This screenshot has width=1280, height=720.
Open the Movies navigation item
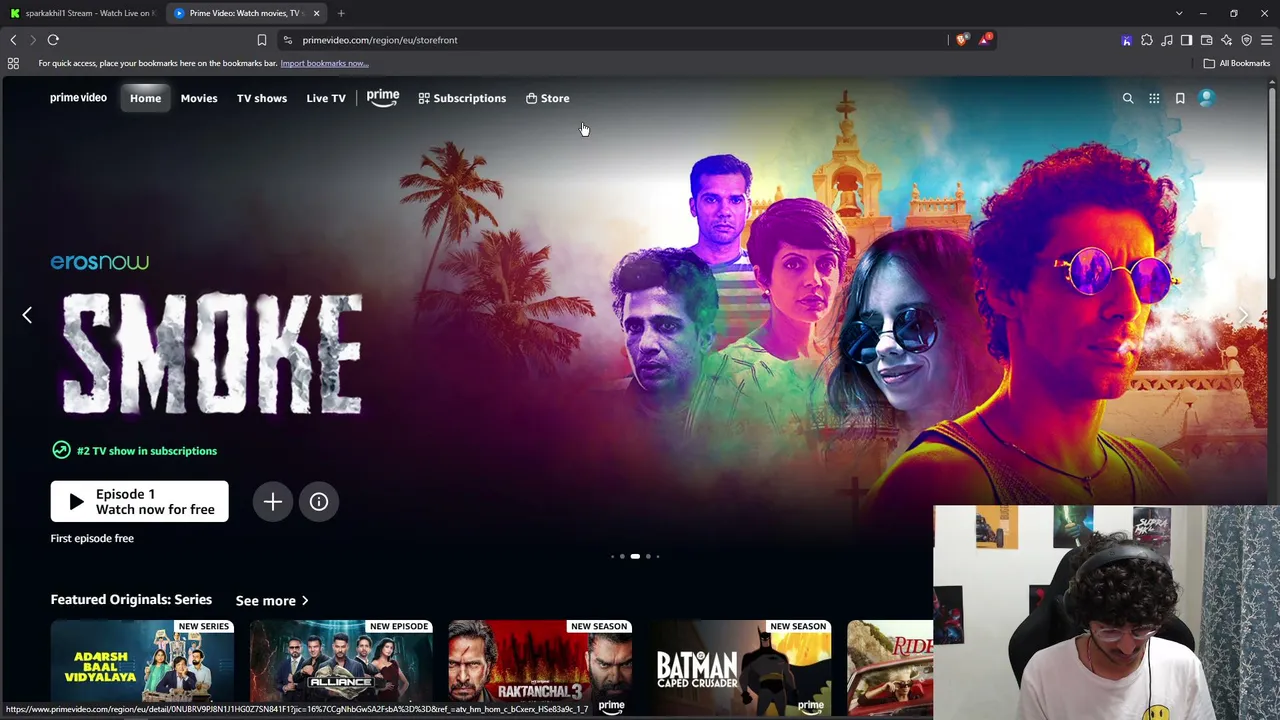199,98
